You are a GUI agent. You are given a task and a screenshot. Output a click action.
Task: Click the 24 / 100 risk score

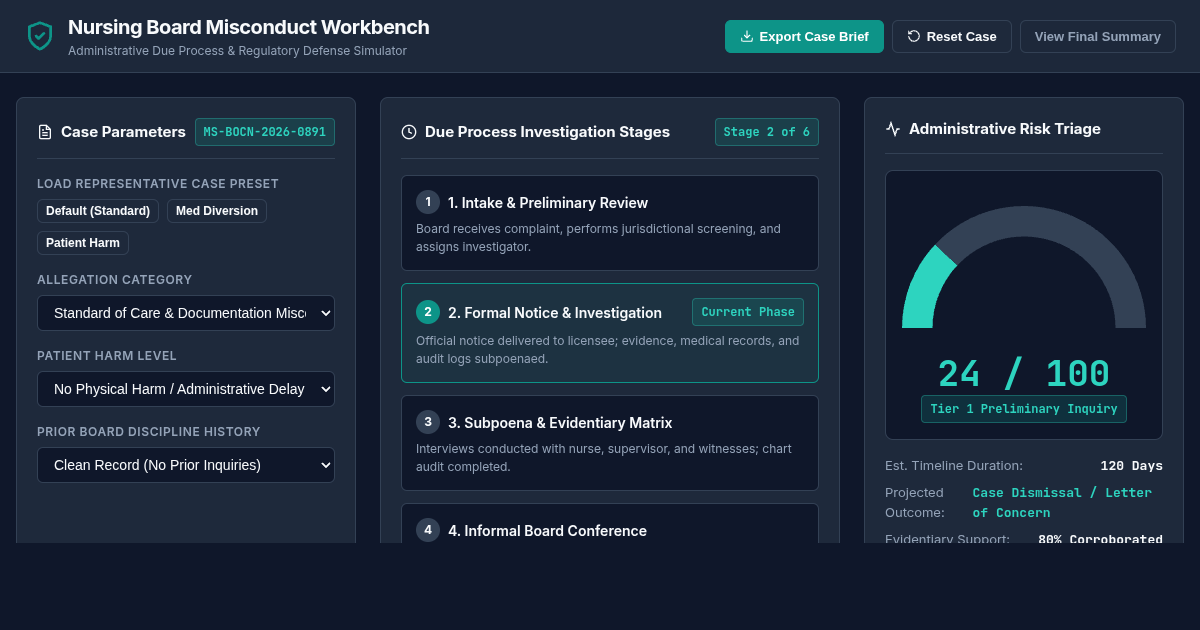click(x=1024, y=374)
